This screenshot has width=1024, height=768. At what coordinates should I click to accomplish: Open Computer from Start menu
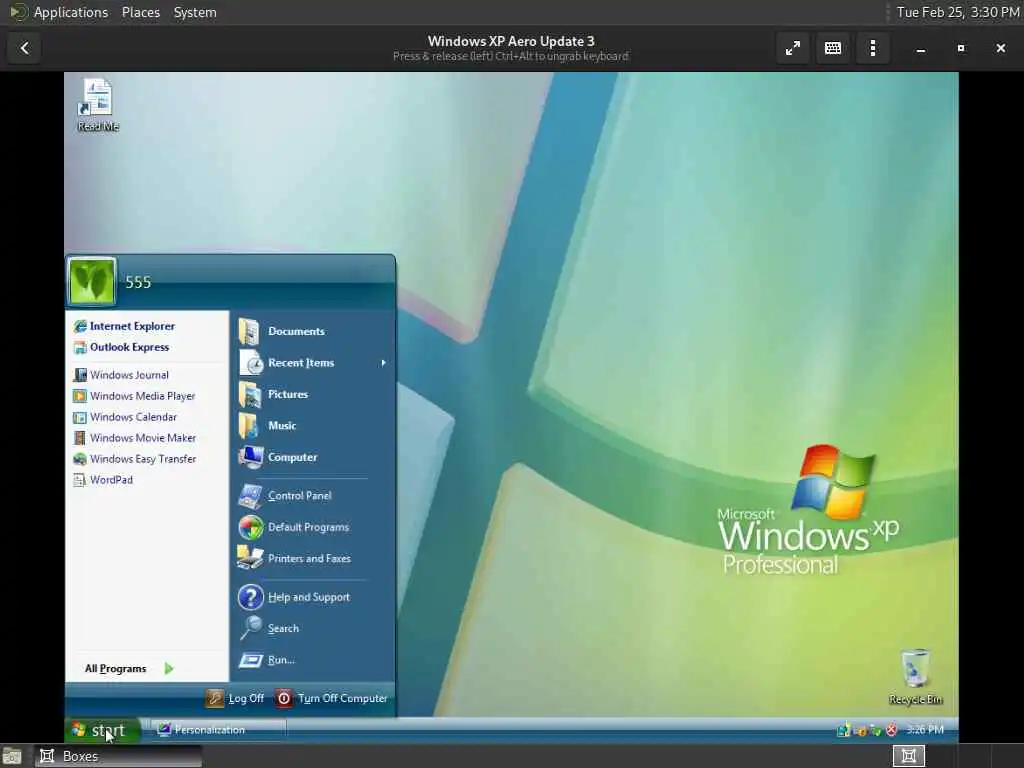(x=278, y=457)
